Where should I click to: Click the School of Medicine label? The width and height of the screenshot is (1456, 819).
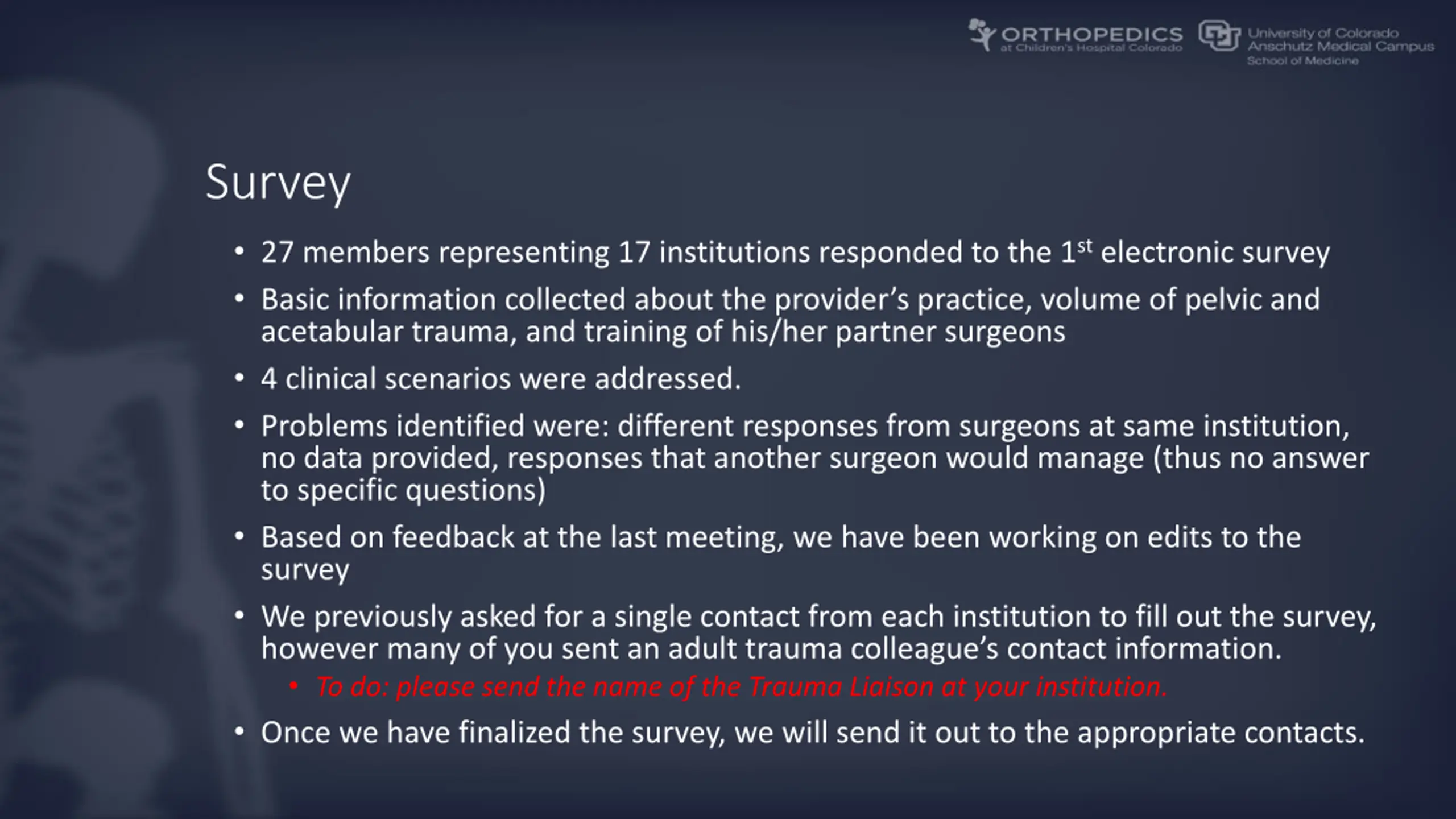pyautogui.click(x=1302, y=61)
